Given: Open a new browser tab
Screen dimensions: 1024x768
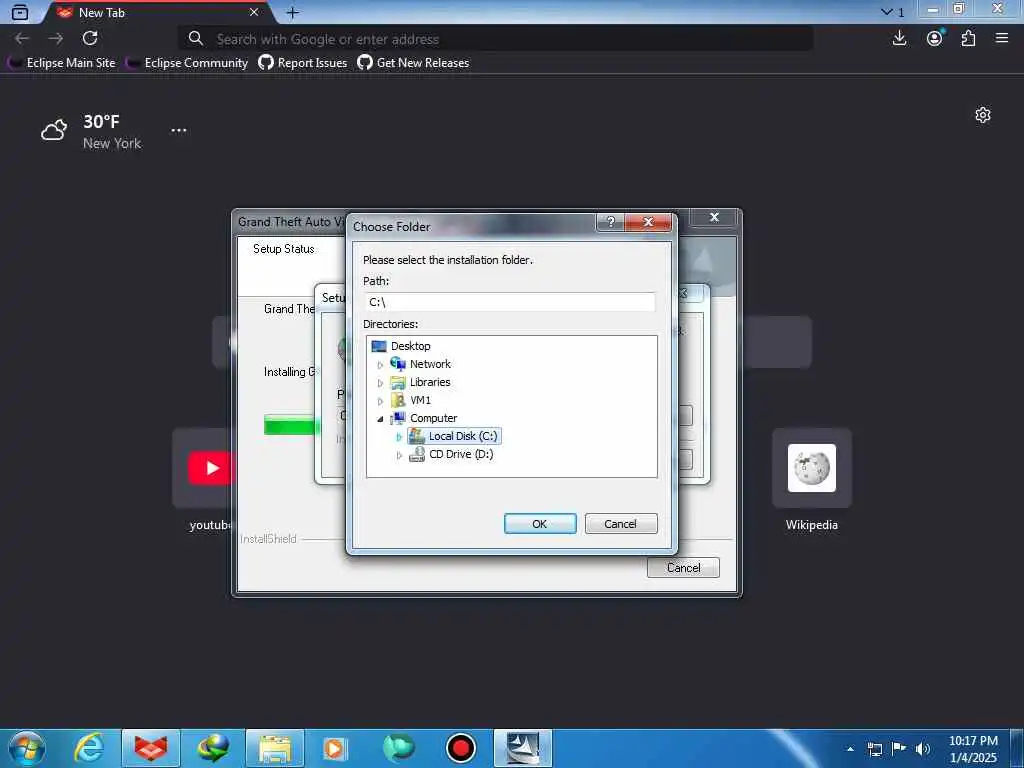Looking at the screenshot, I should tap(293, 12).
